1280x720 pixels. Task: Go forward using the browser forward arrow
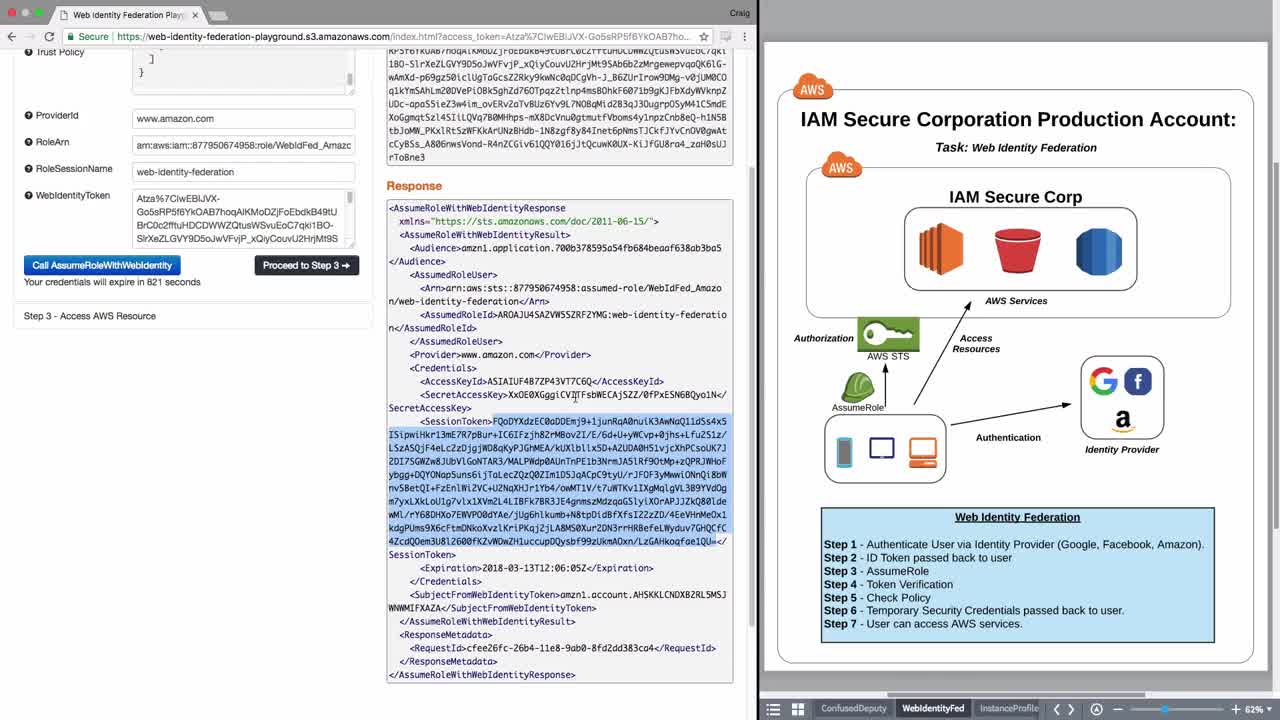[29, 36]
